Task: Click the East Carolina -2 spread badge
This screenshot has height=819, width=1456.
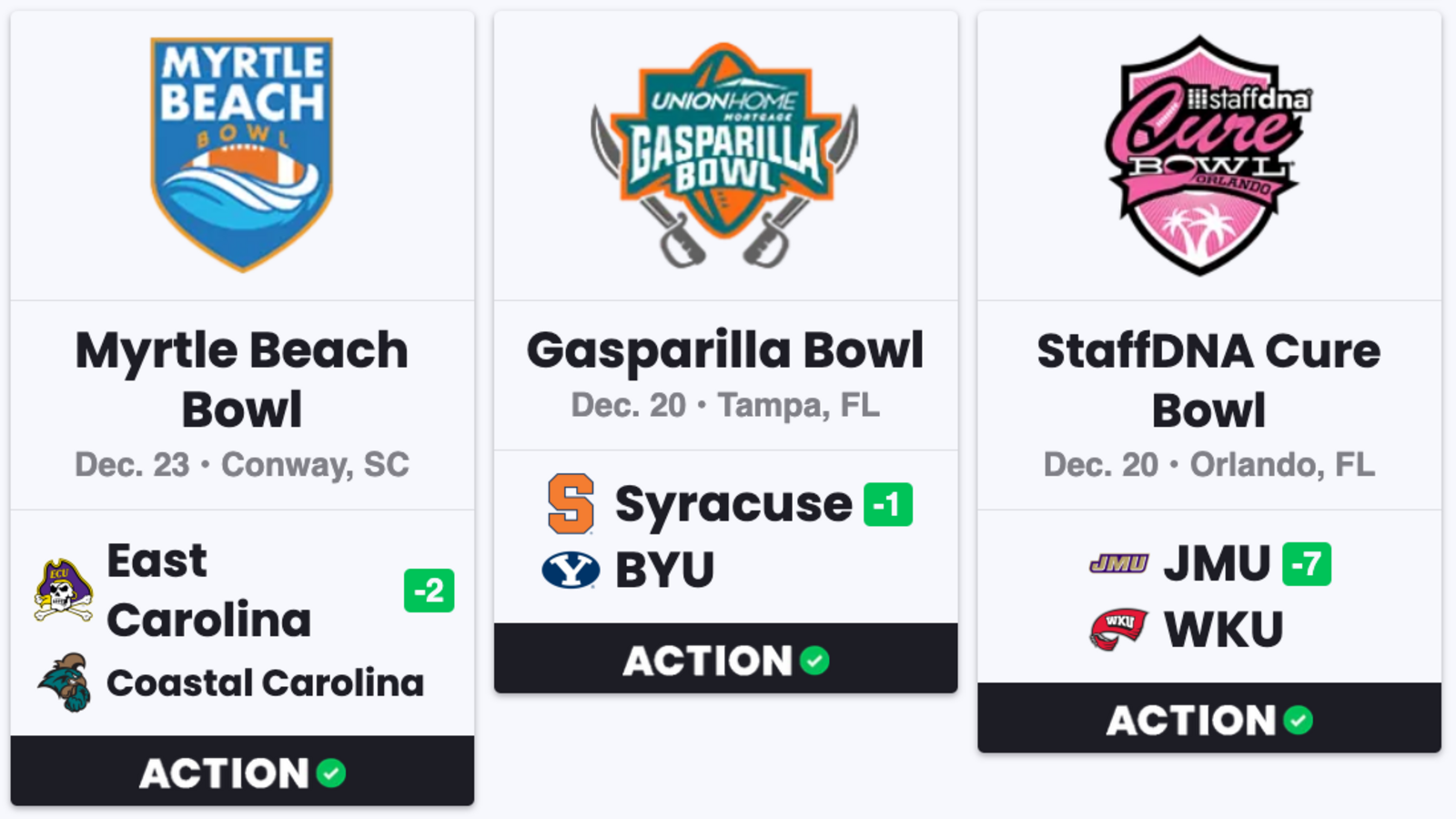Action: (430, 591)
